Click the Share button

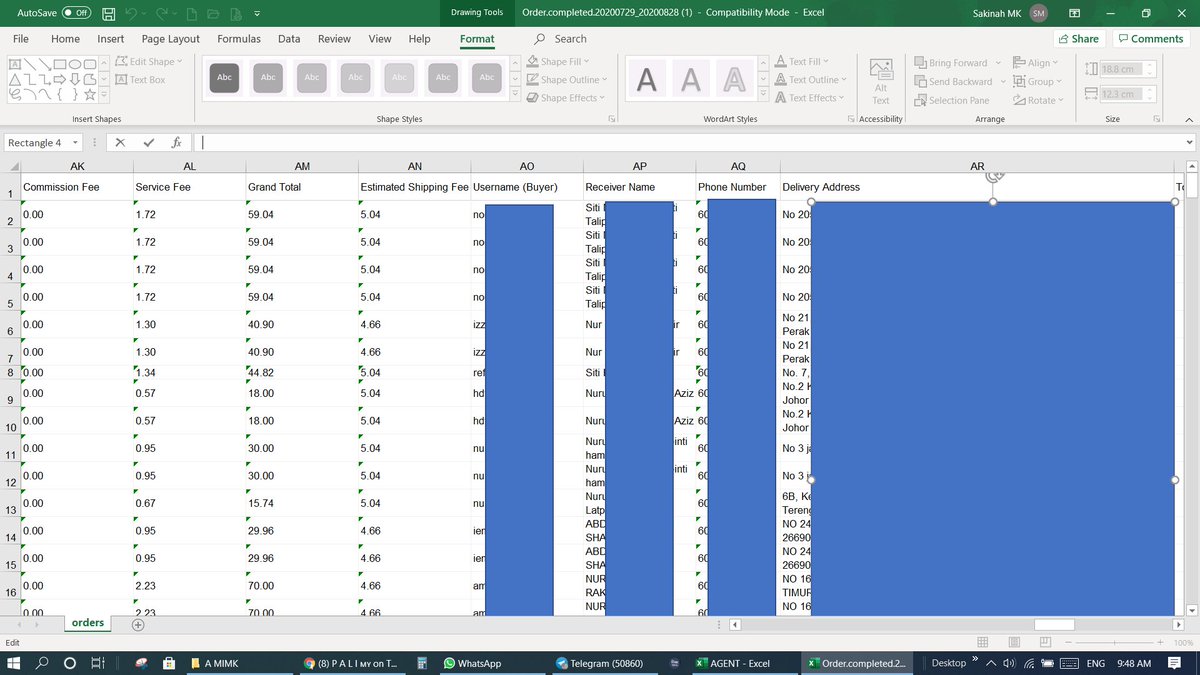[1079, 39]
